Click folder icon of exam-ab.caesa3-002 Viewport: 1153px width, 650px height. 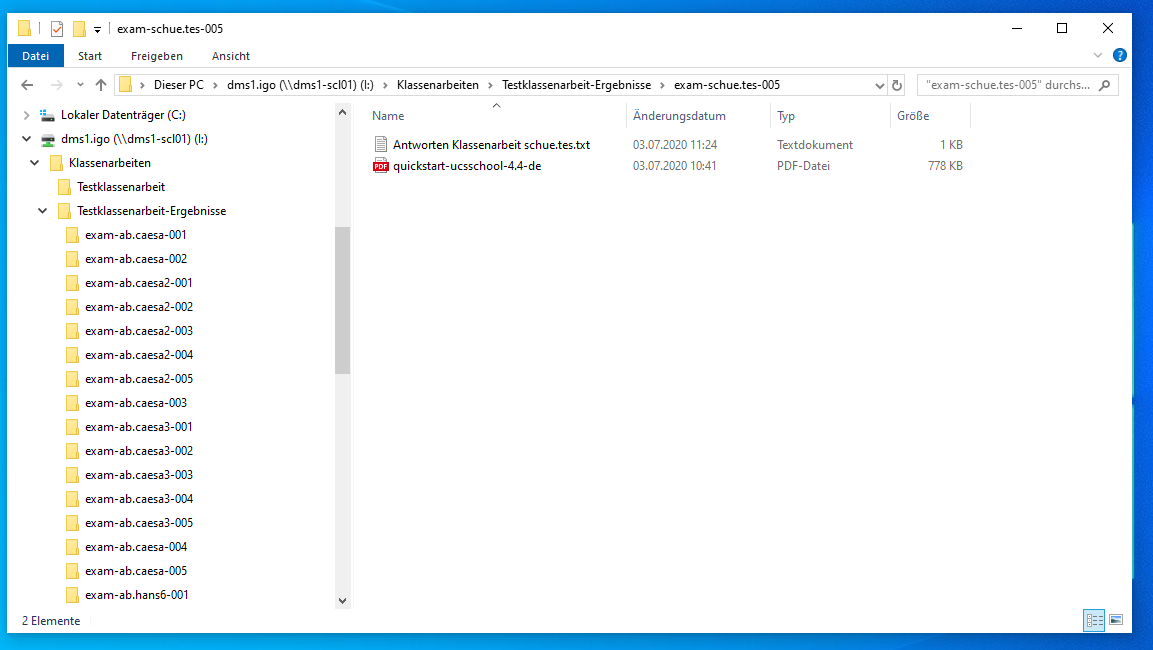click(x=72, y=451)
